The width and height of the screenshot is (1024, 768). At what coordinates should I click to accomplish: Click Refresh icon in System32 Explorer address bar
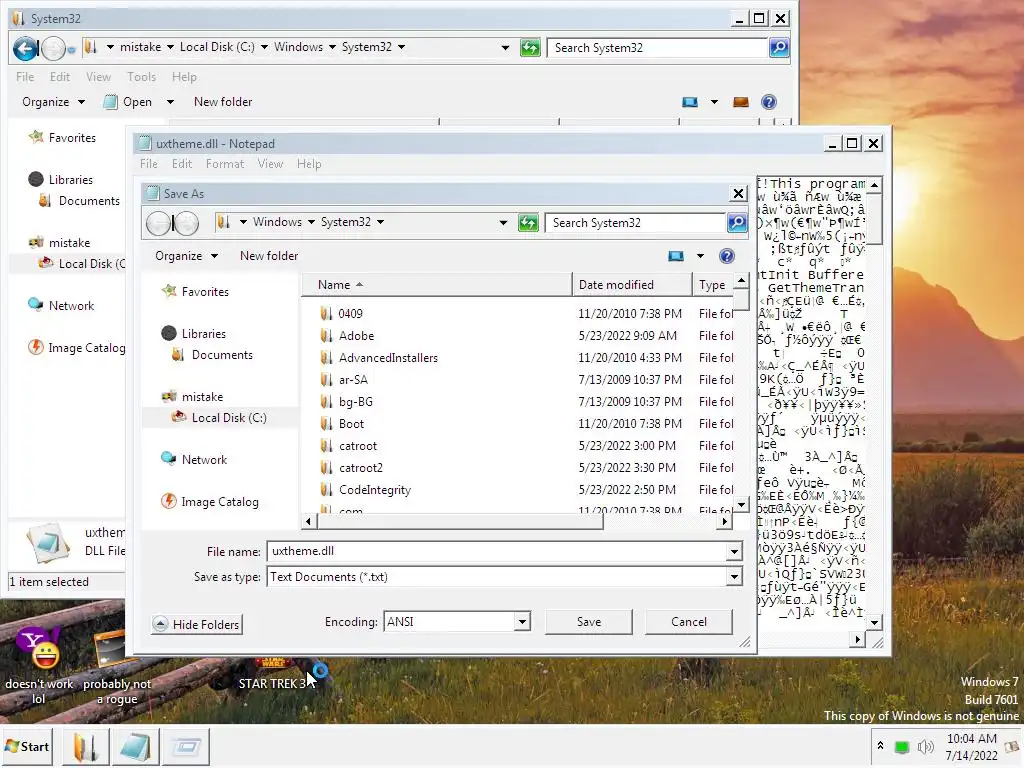point(530,48)
